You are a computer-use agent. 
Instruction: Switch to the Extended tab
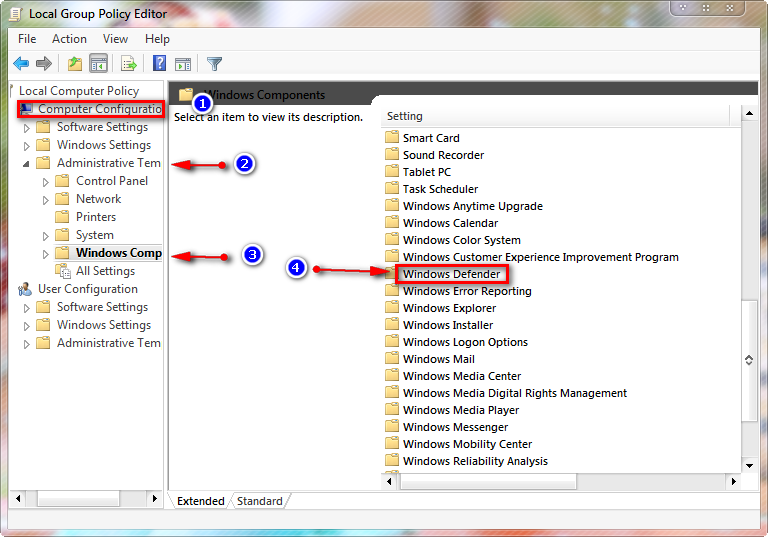[200, 501]
